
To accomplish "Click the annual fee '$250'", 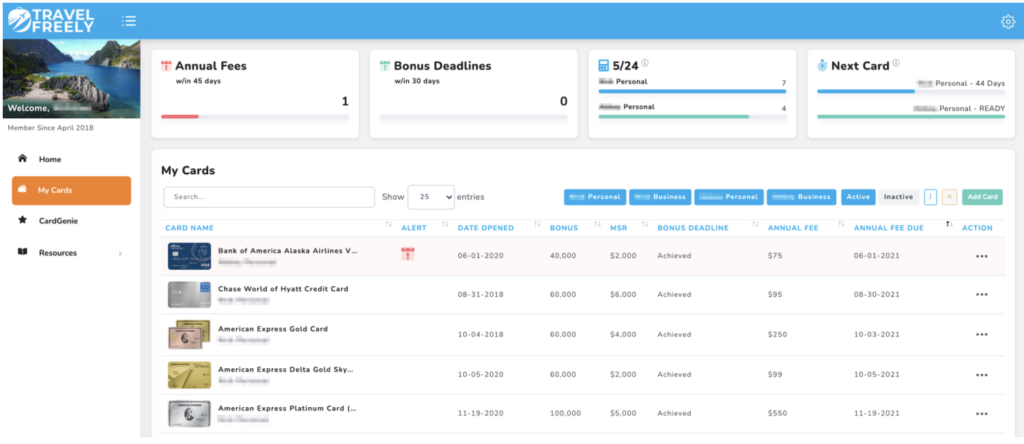I will 777,334.
